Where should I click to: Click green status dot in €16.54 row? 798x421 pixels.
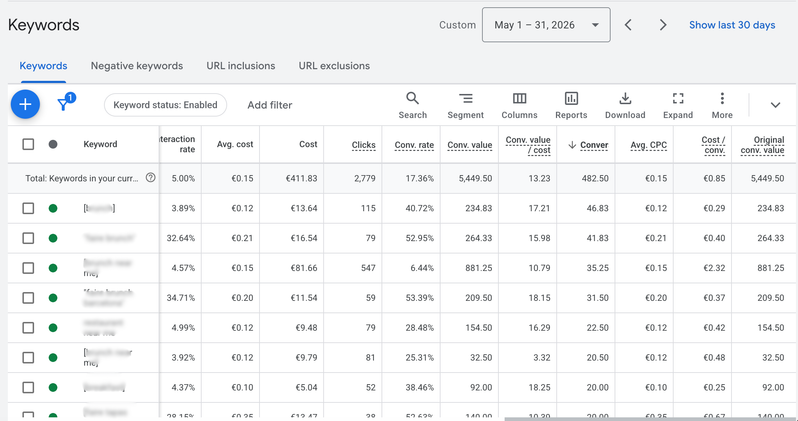tap(53, 238)
